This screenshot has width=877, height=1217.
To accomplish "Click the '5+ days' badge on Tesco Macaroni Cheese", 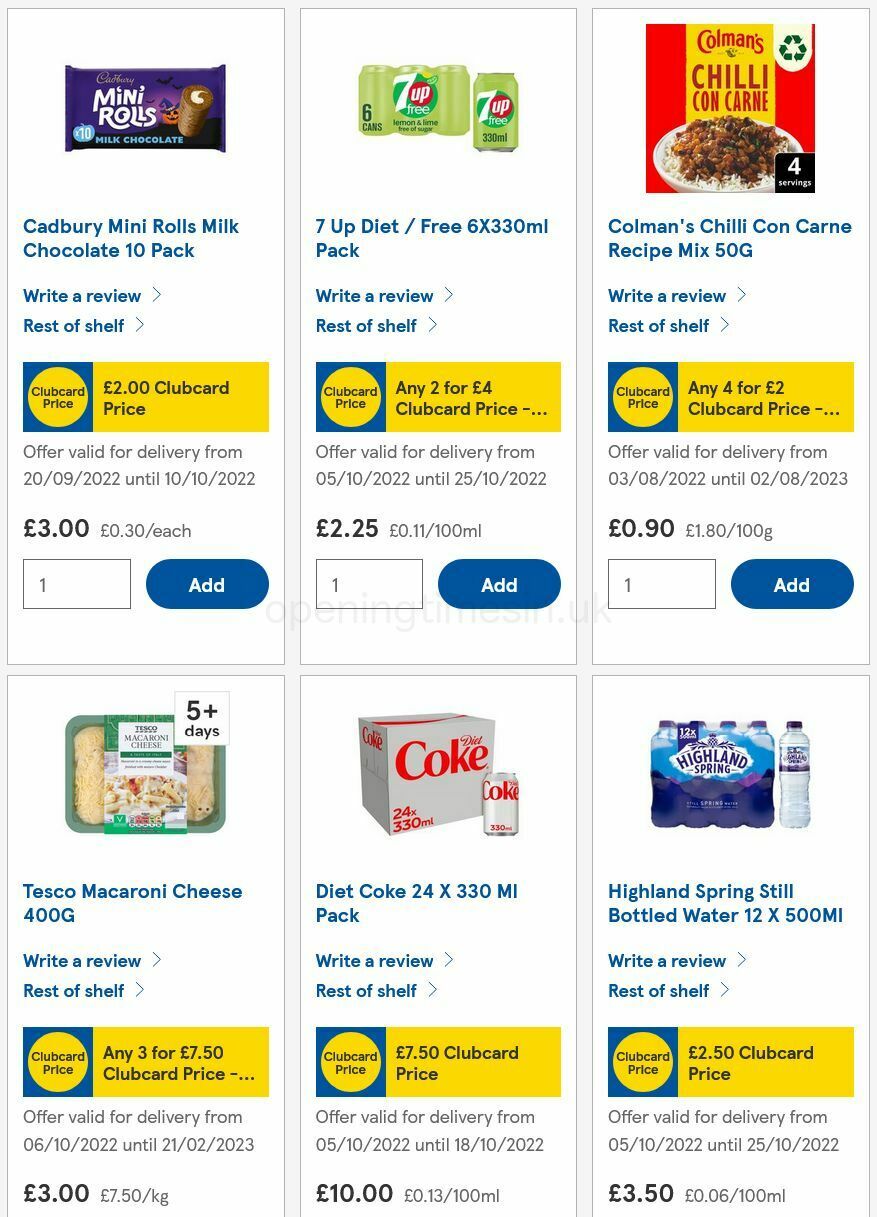I will 202,717.
